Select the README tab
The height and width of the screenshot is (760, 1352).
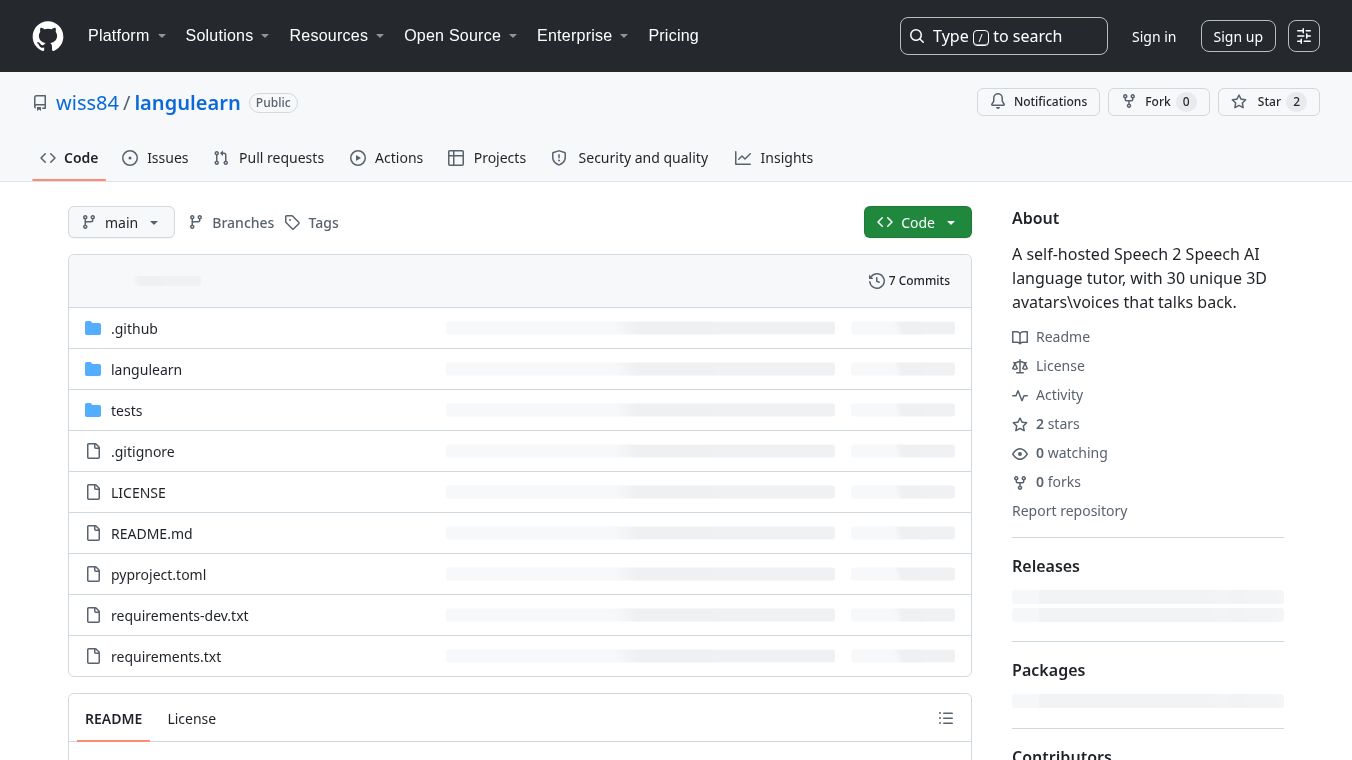[113, 718]
